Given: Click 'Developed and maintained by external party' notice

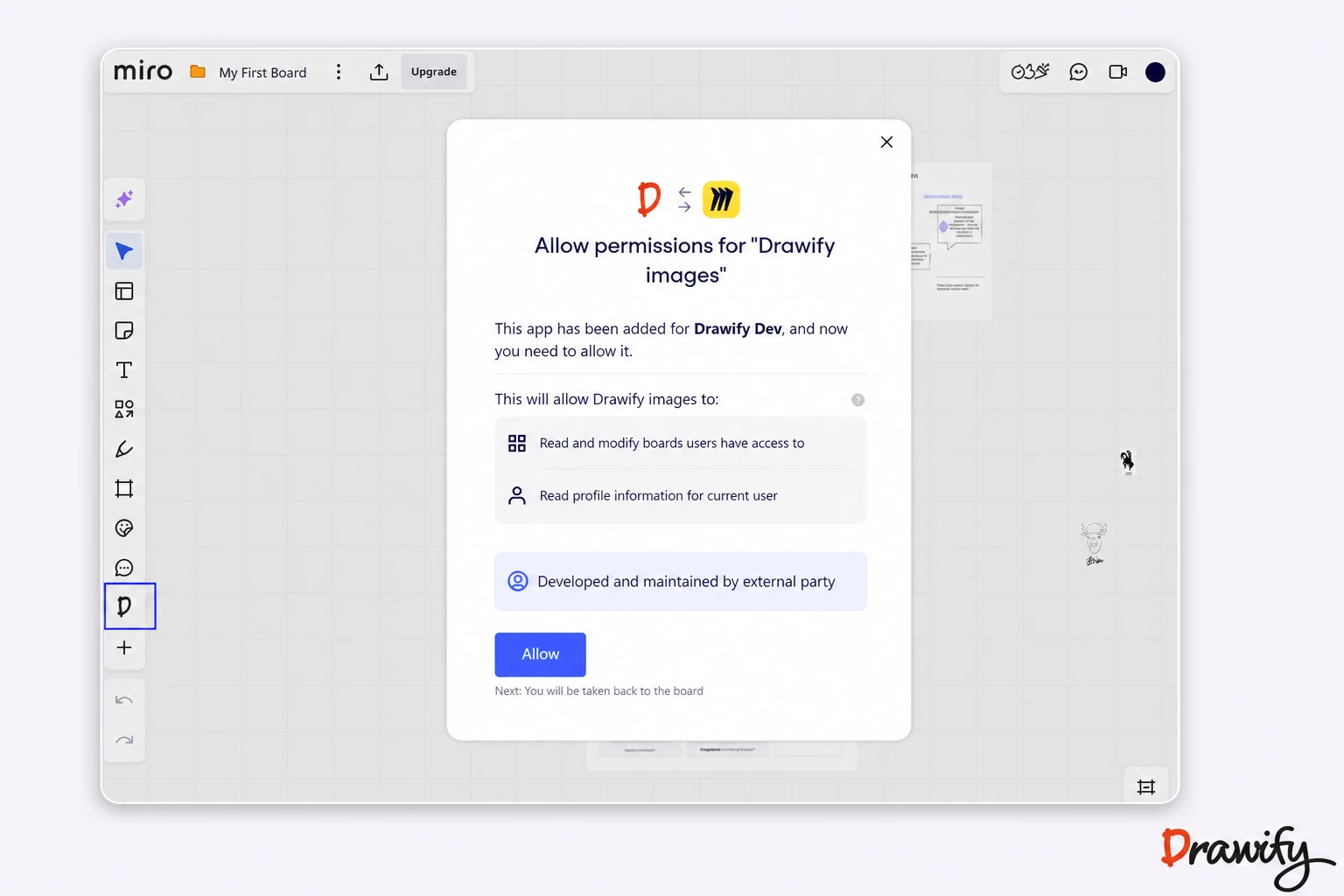Looking at the screenshot, I should click(681, 582).
